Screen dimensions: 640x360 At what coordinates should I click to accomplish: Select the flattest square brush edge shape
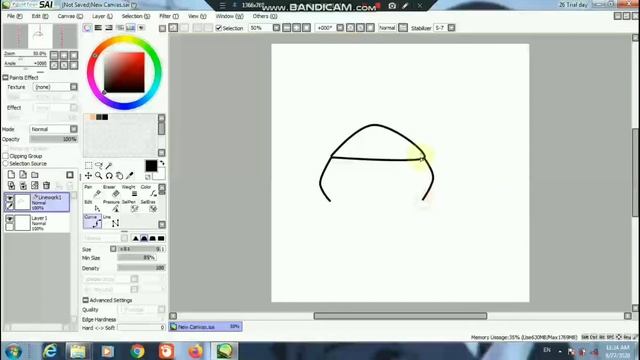161,238
